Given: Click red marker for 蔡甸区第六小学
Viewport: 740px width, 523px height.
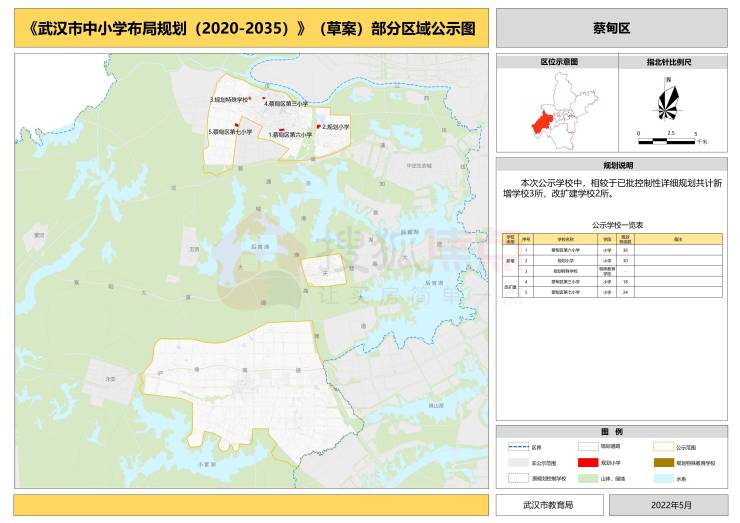Looking at the screenshot, I should (x=282, y=128).
